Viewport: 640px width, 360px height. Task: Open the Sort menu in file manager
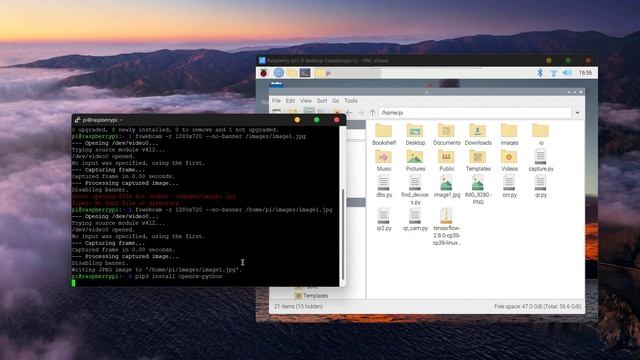pos(322,100)
